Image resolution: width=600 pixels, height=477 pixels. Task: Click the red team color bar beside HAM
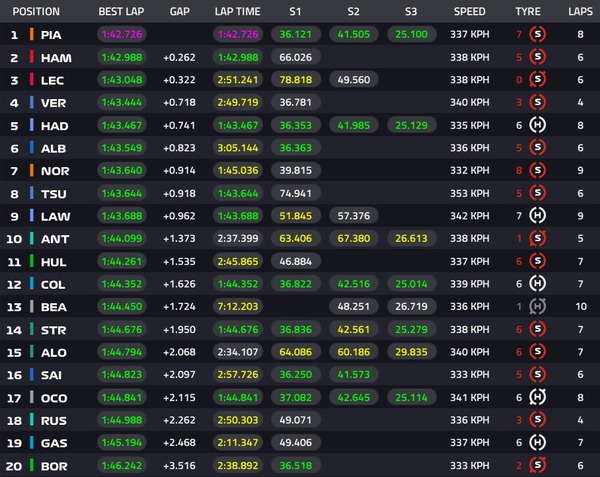click(x=31, y=57)
